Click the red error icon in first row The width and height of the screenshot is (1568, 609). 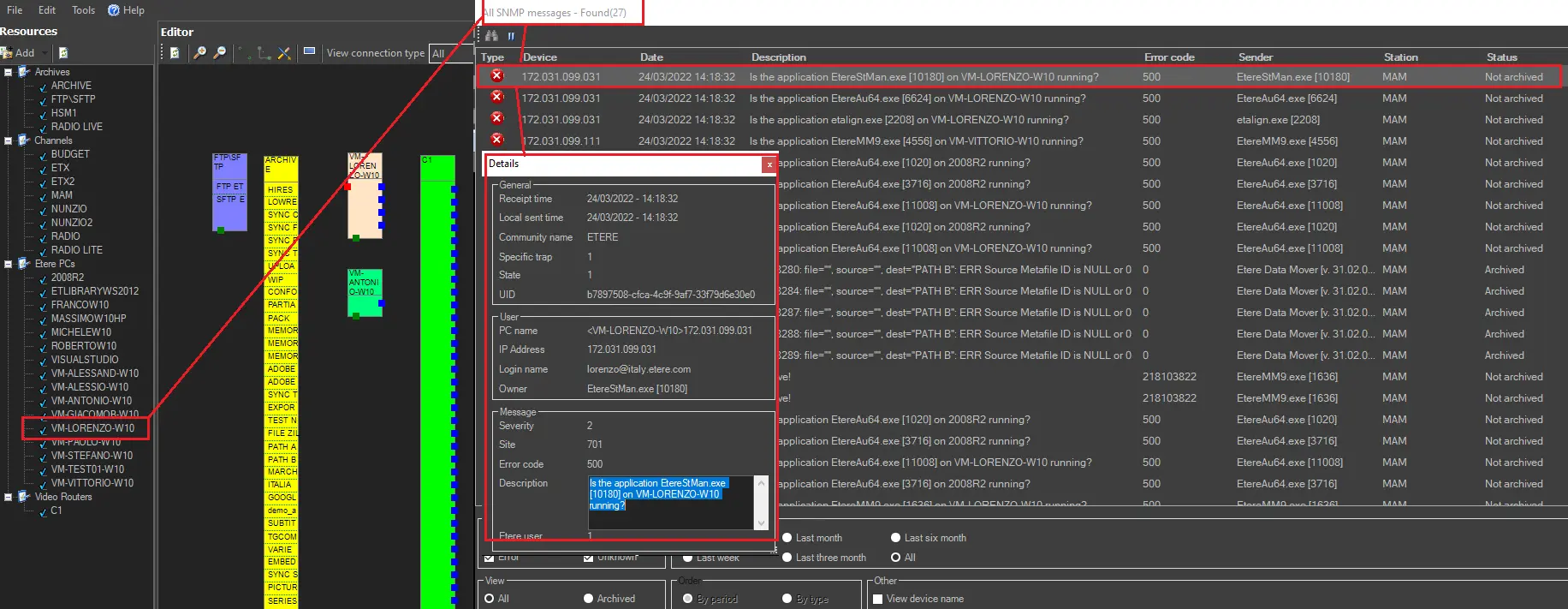[496, 76]
